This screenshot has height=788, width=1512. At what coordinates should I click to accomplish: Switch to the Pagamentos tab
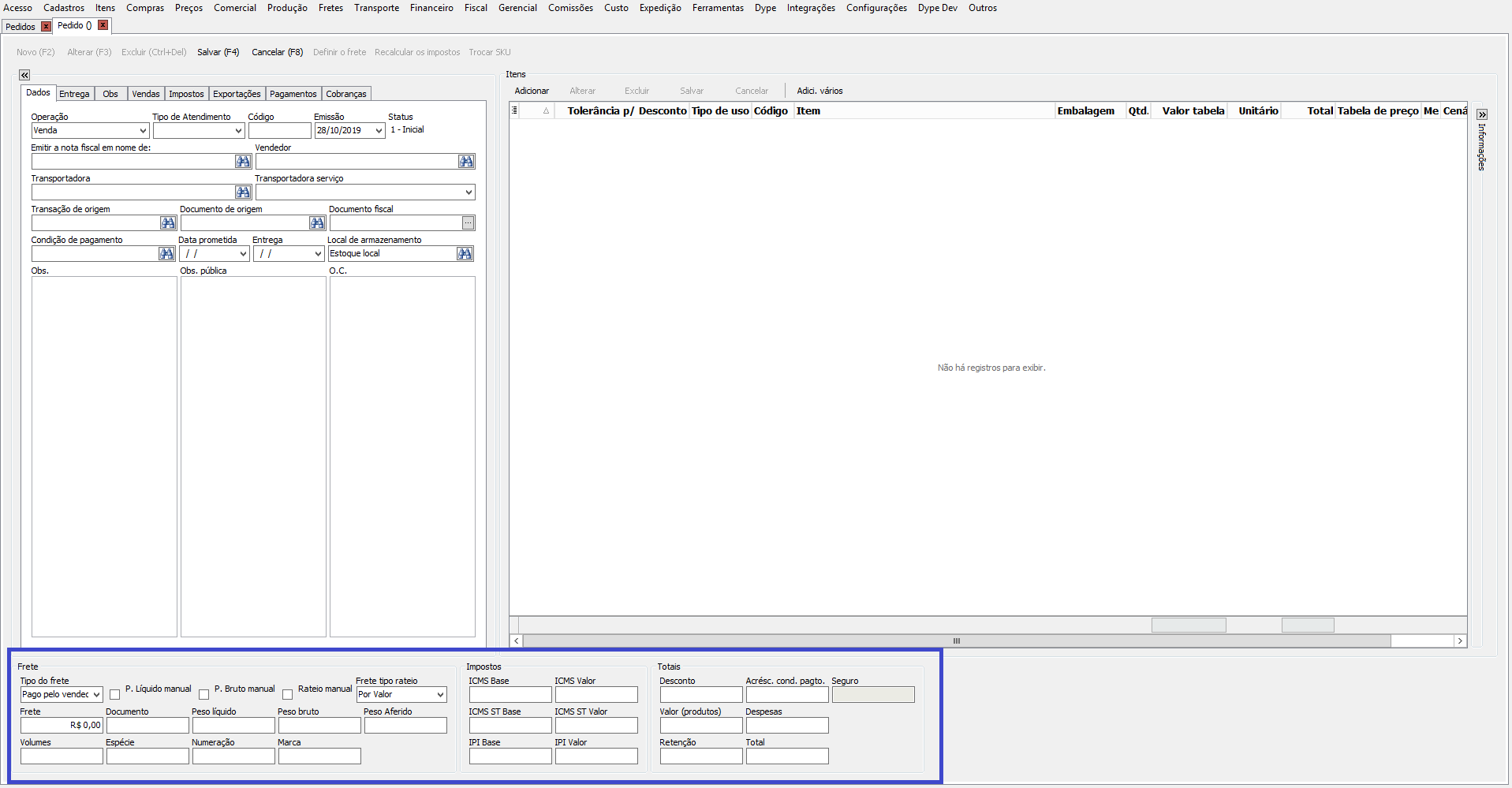(293, 94)
